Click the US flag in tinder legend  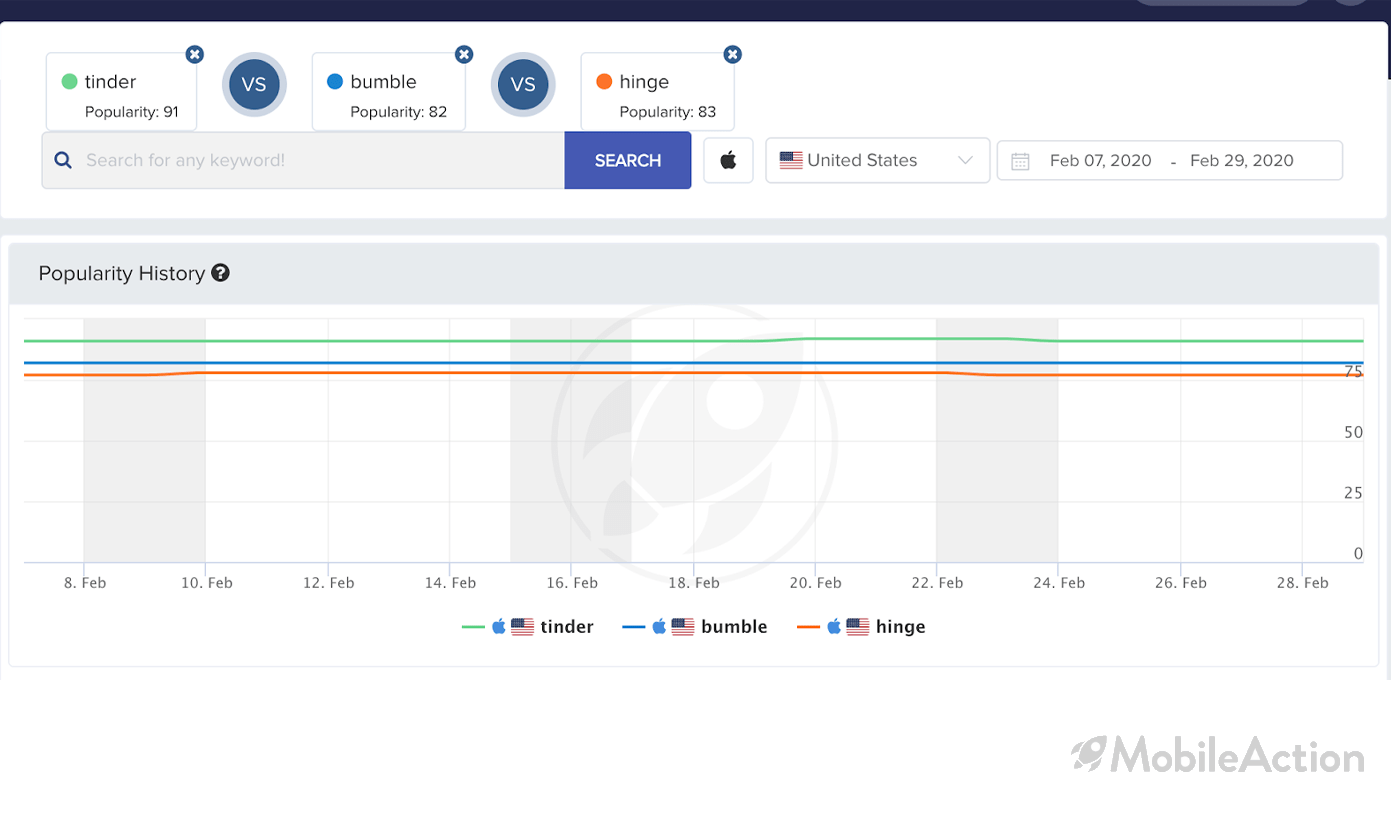pos(522,627)
